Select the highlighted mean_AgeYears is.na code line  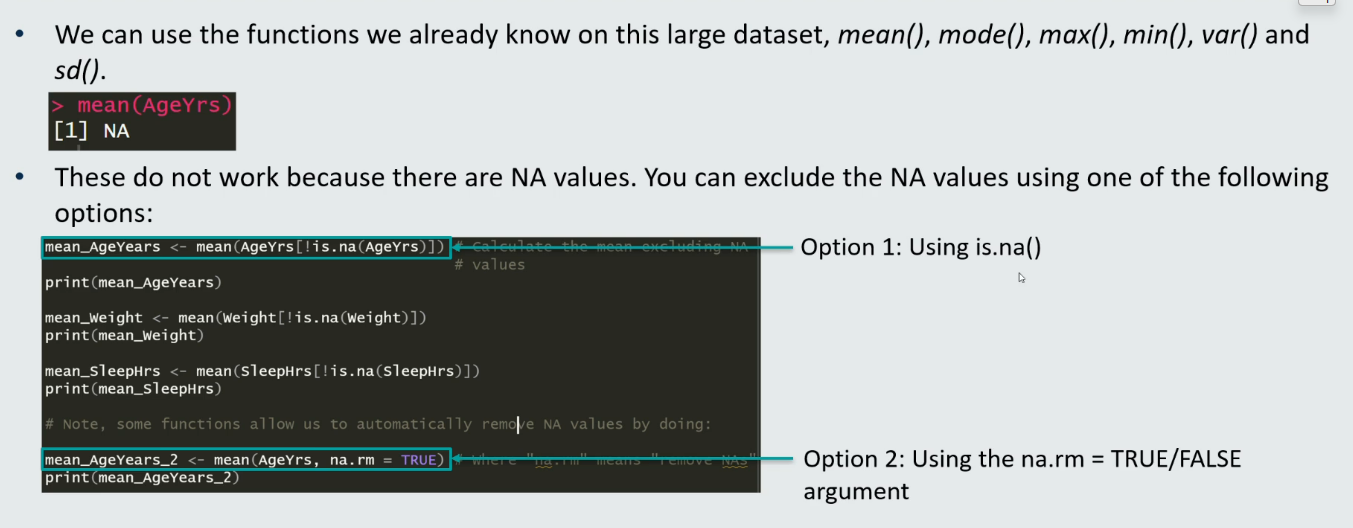(245, 247)
